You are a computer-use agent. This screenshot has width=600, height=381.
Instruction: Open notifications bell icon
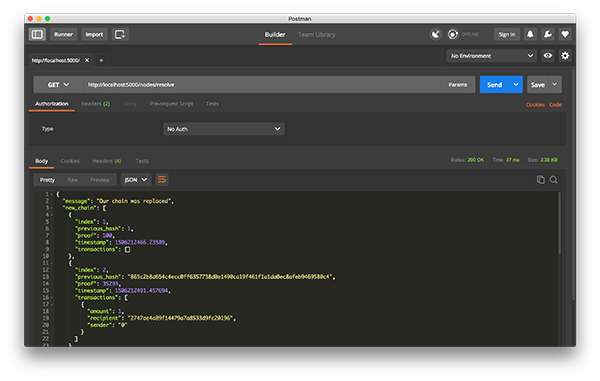pyautogui.click(x=530, y=34)
